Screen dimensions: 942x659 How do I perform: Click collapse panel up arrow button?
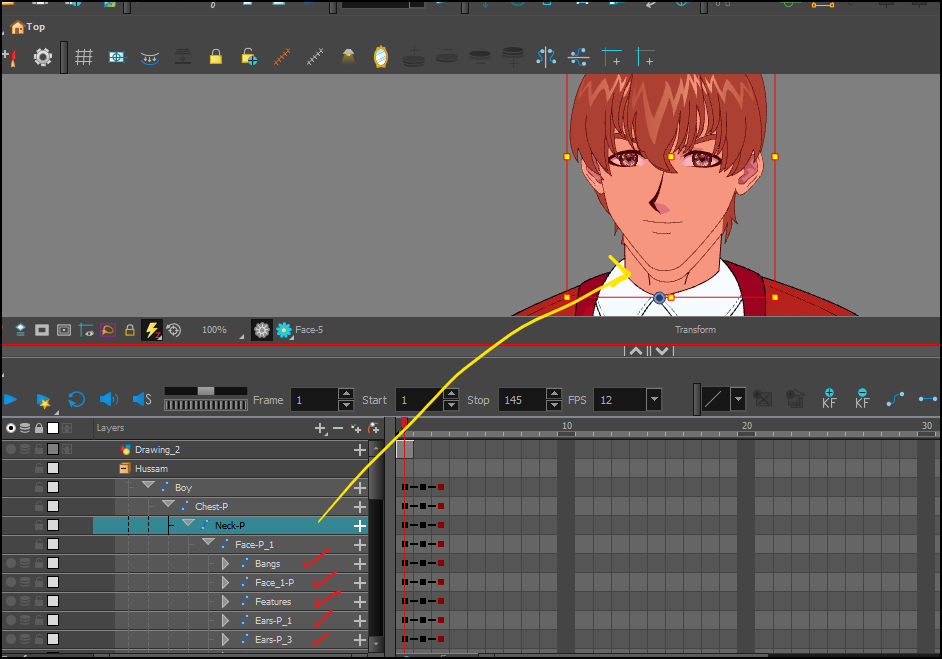[636, 351]
